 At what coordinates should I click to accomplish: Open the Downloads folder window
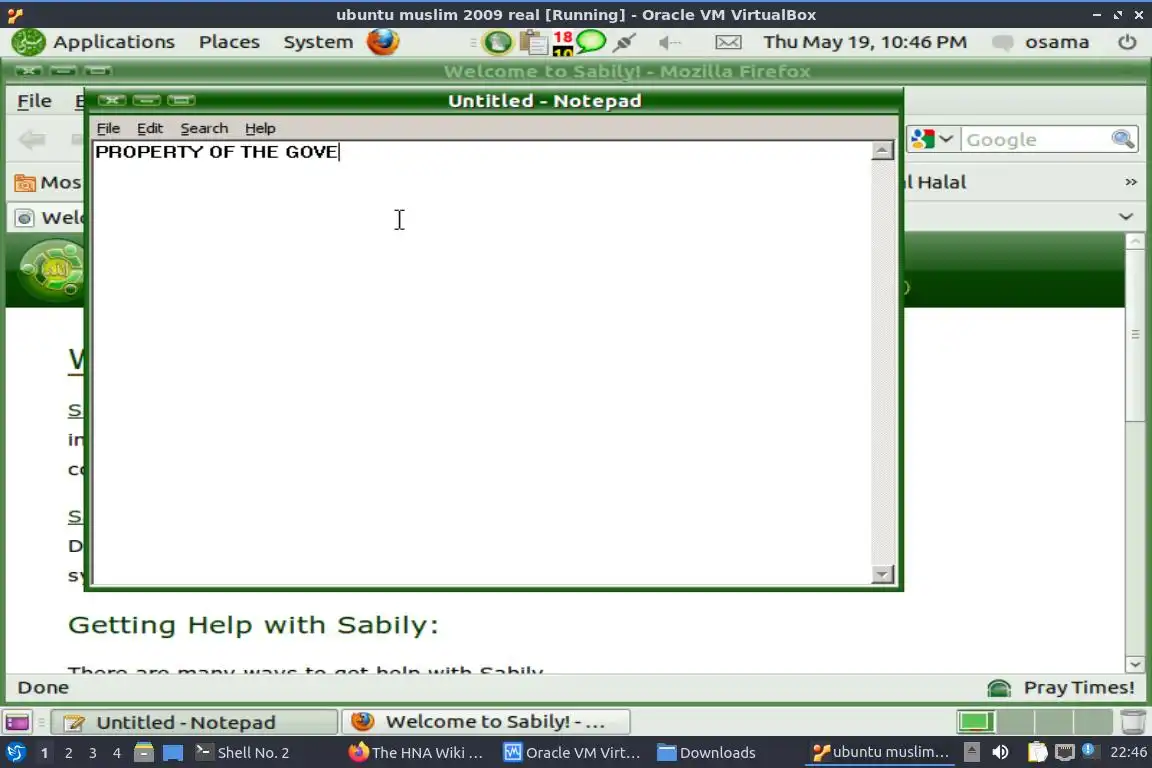[706, 753]
